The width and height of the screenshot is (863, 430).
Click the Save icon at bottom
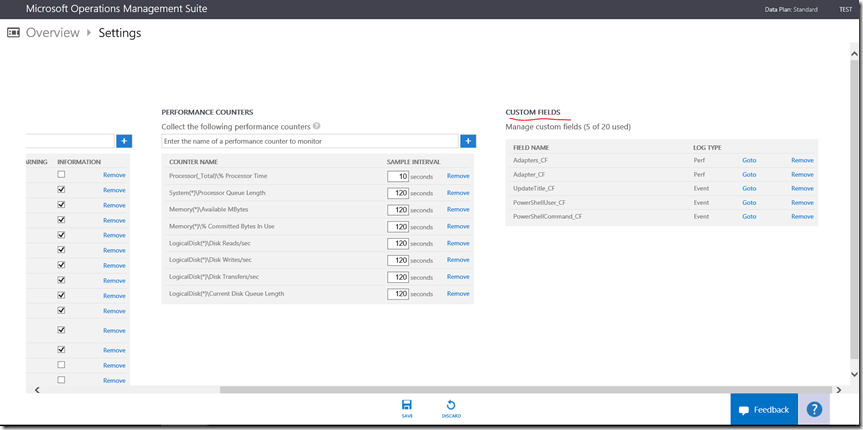407,406
